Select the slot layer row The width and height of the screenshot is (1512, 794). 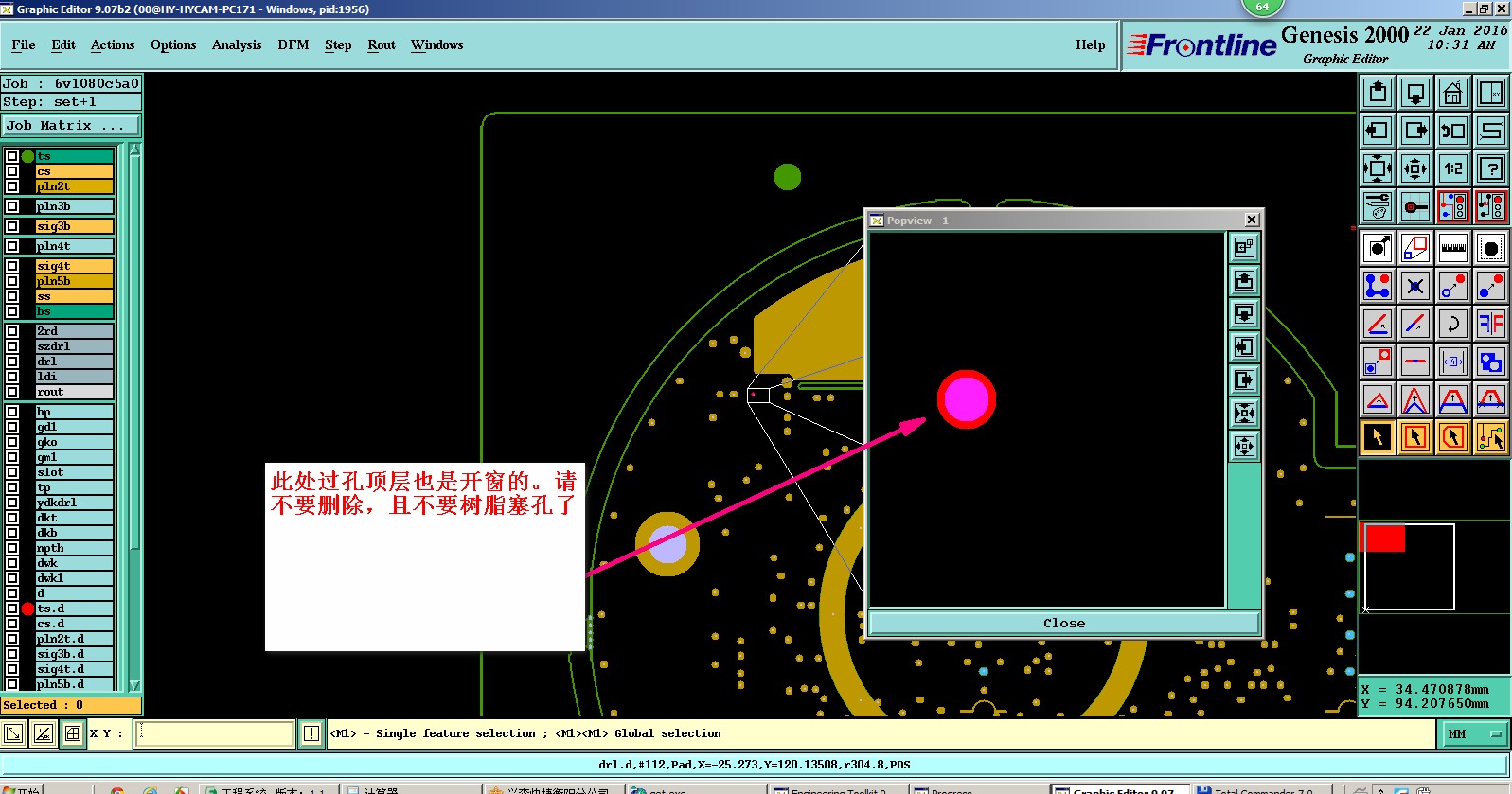tap(75, 472)
